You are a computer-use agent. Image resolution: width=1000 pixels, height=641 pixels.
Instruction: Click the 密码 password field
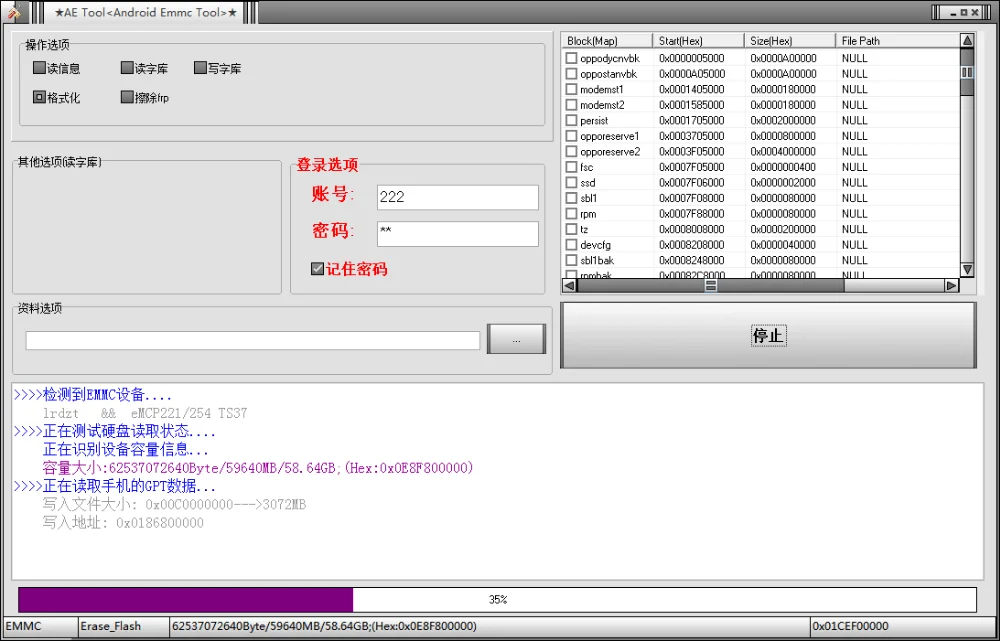pos(457,233)
